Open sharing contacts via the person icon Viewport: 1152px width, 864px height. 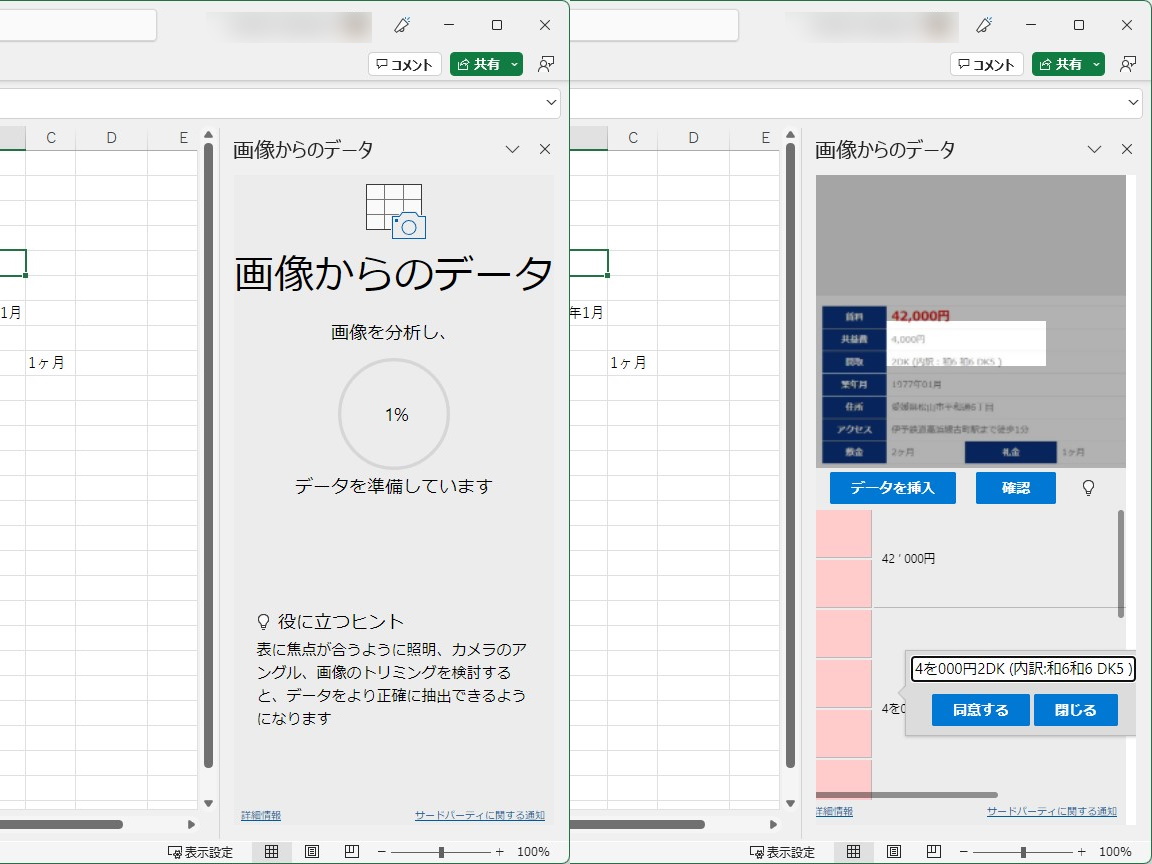[1128, 63]
